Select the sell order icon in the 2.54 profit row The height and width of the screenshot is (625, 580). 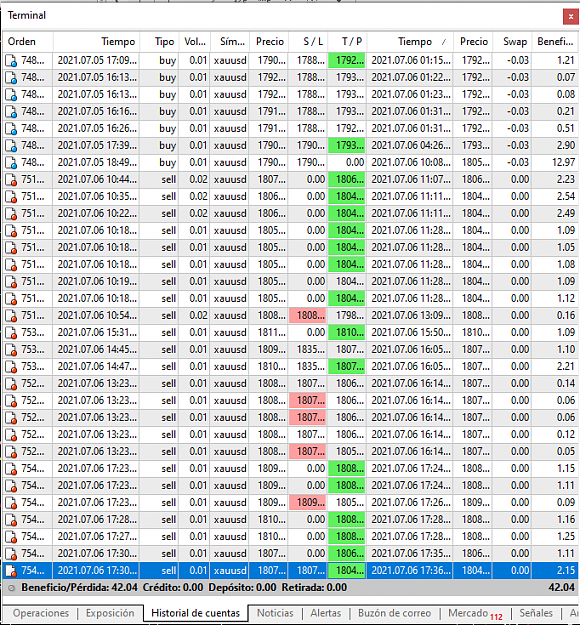point(11,197)
